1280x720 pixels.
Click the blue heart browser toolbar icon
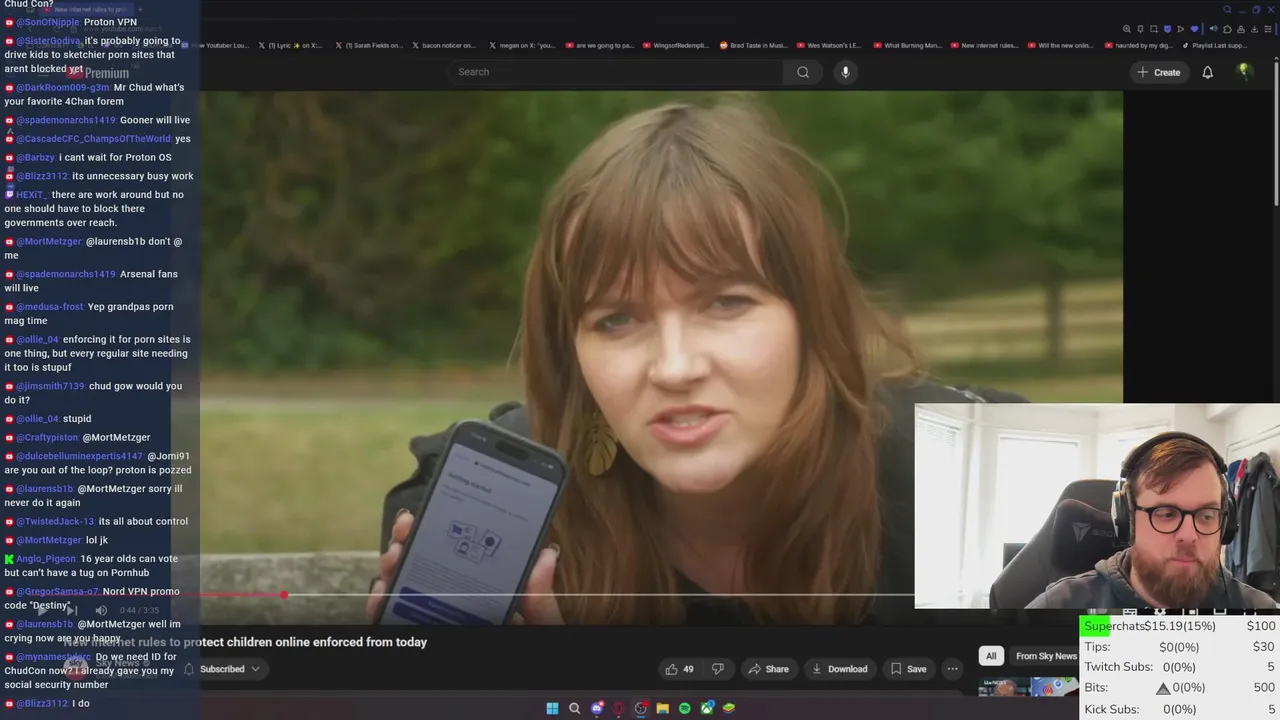tap(1194, 29)
